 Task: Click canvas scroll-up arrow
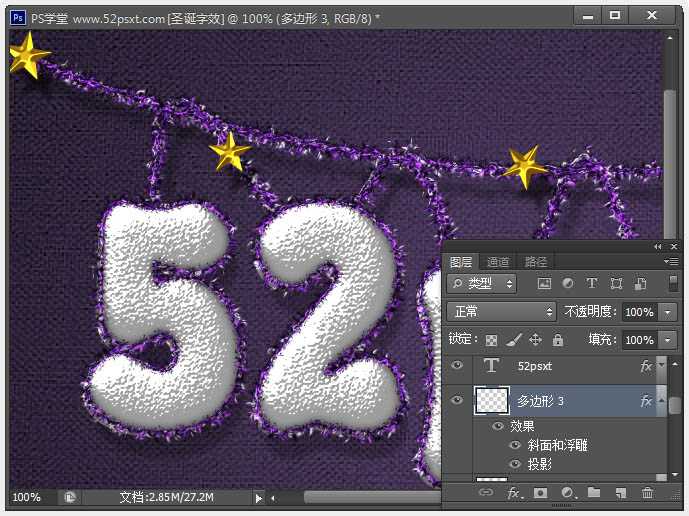coord(669,38)
